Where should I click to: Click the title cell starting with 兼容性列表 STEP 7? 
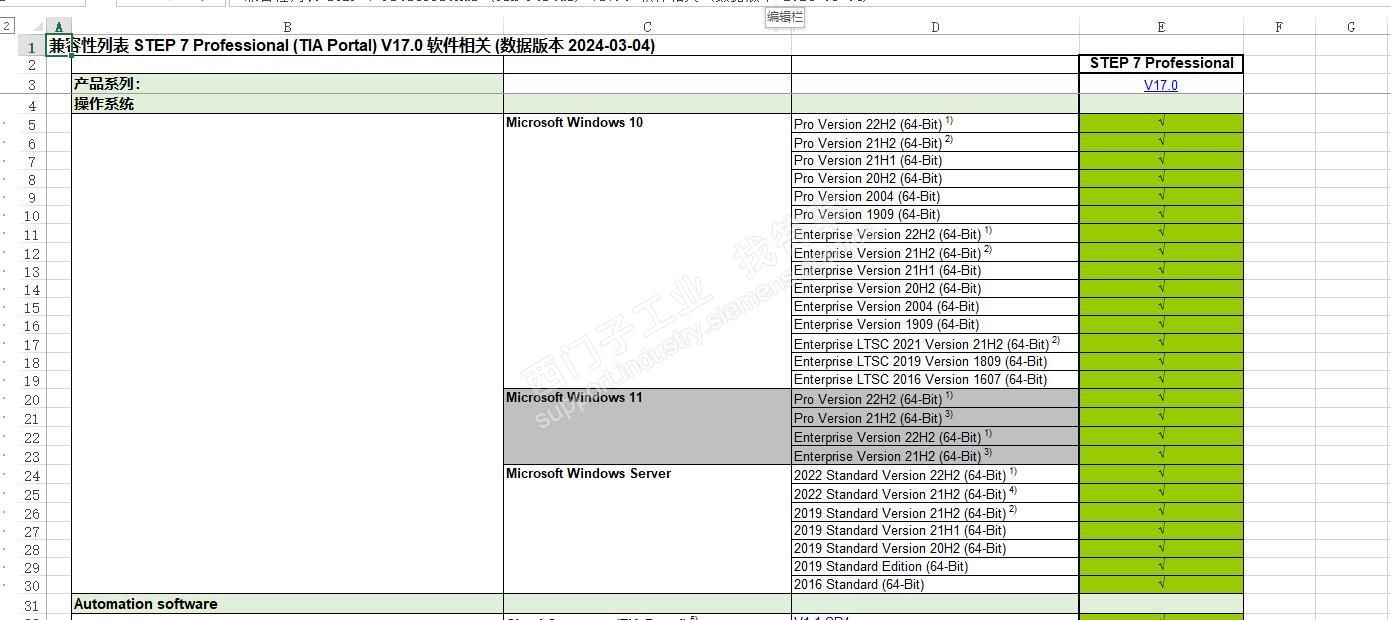pyautogui.click(x=352, y=45)
